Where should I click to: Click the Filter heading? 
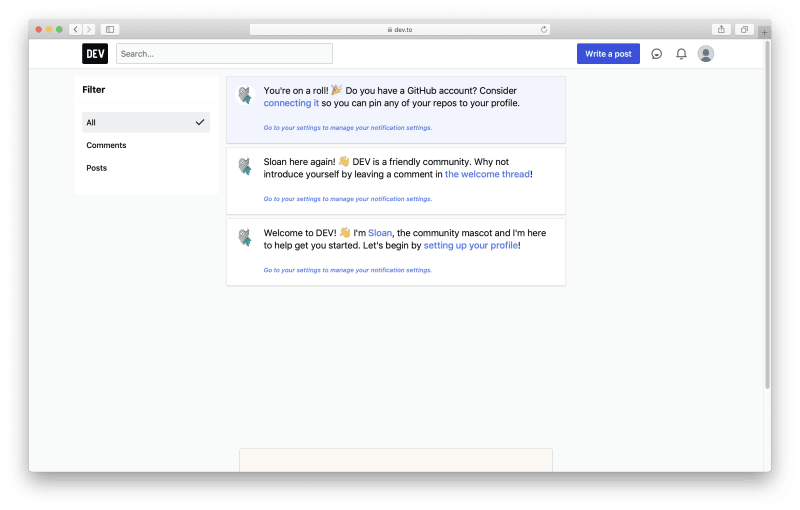click(94, 90)
